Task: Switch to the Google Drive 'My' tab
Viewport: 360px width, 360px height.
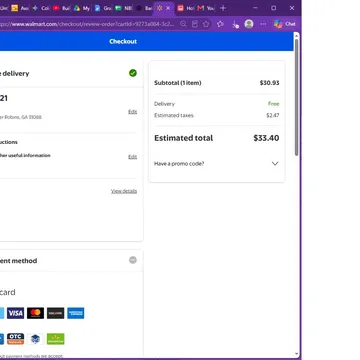Action: point(82,8)
